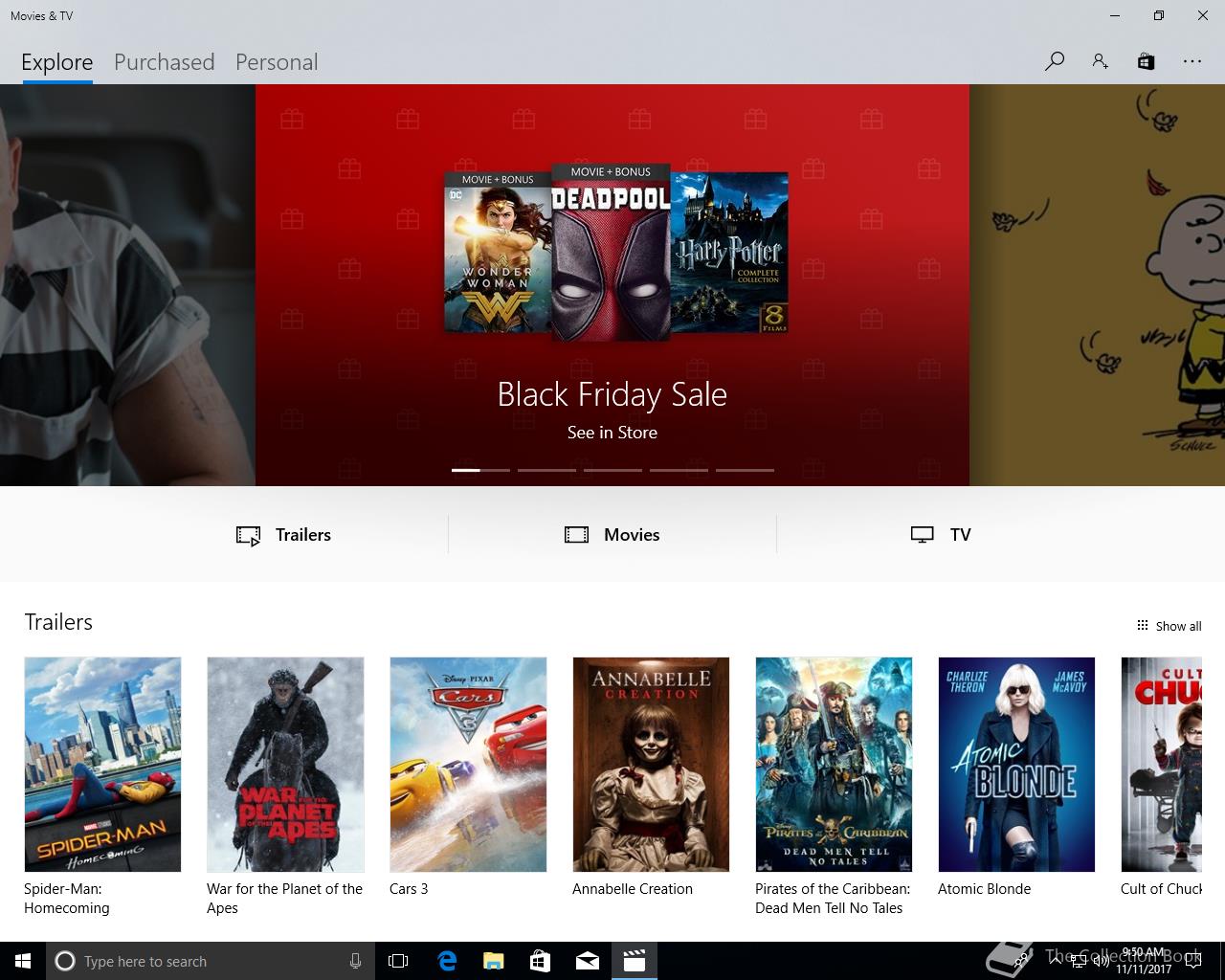
Task: Switch to the Personal tab
Action: coord(277,62)
